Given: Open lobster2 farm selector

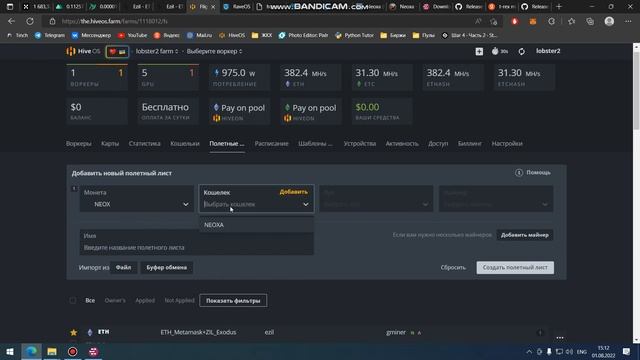Looking at the screenshot, I should [x=157, y=51].
